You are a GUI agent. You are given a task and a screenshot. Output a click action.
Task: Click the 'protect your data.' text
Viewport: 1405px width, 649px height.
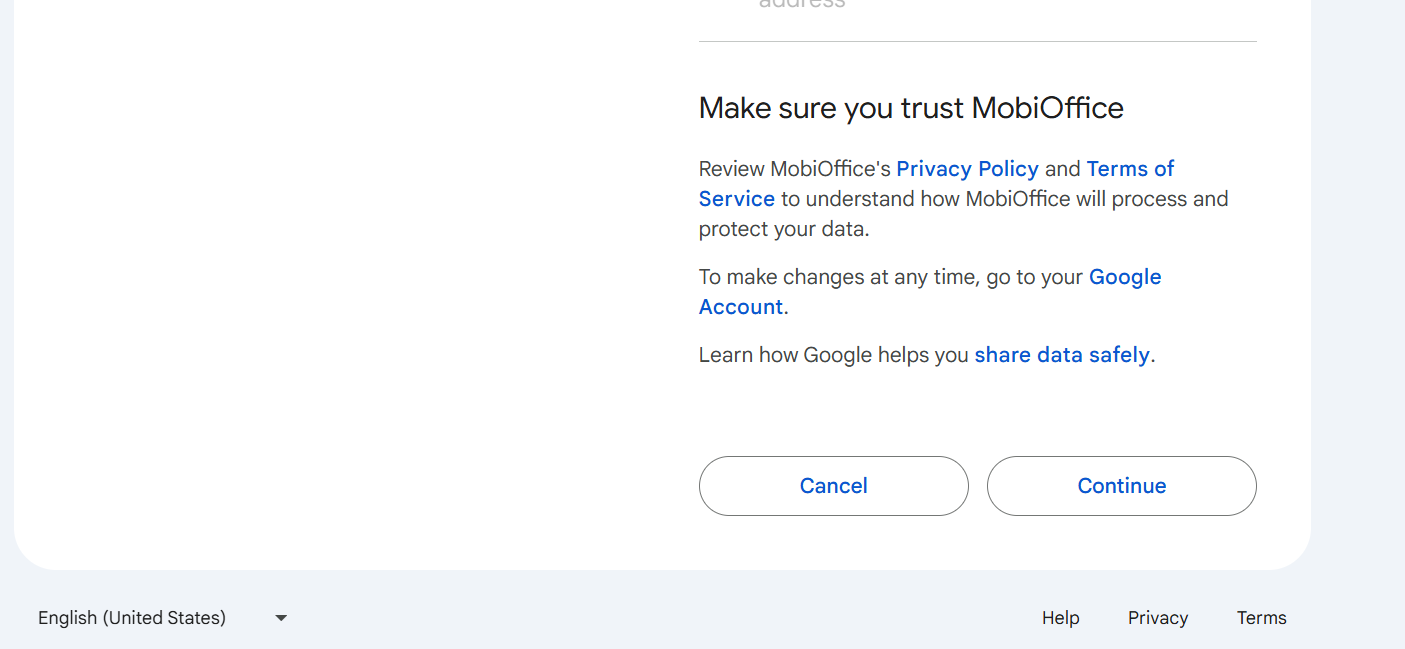pos(784,229)
